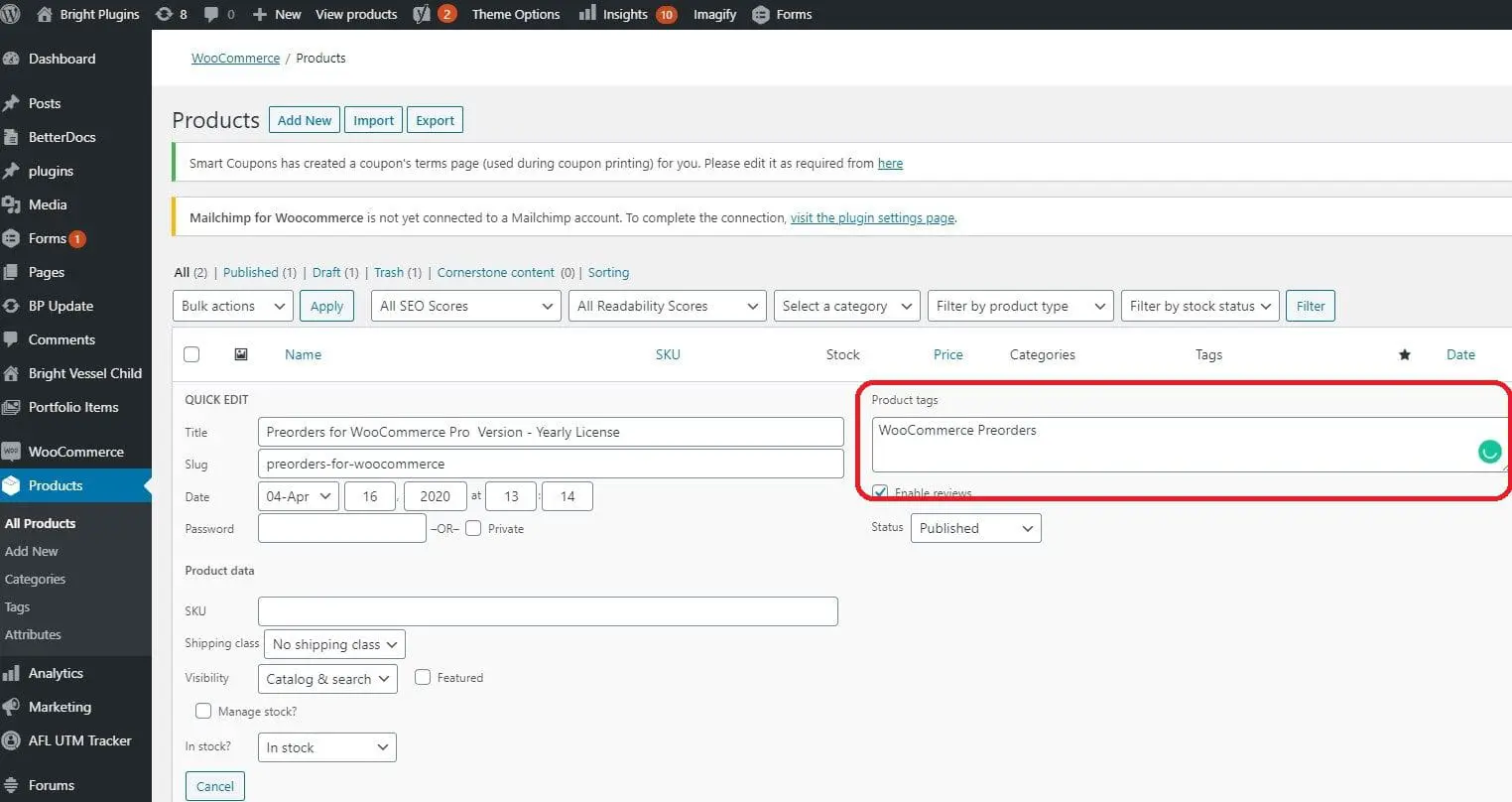Image resolution: width=1512 pixels, height=802 pixels.
Task: Switch to the Trash filter view
Action: 387,272
